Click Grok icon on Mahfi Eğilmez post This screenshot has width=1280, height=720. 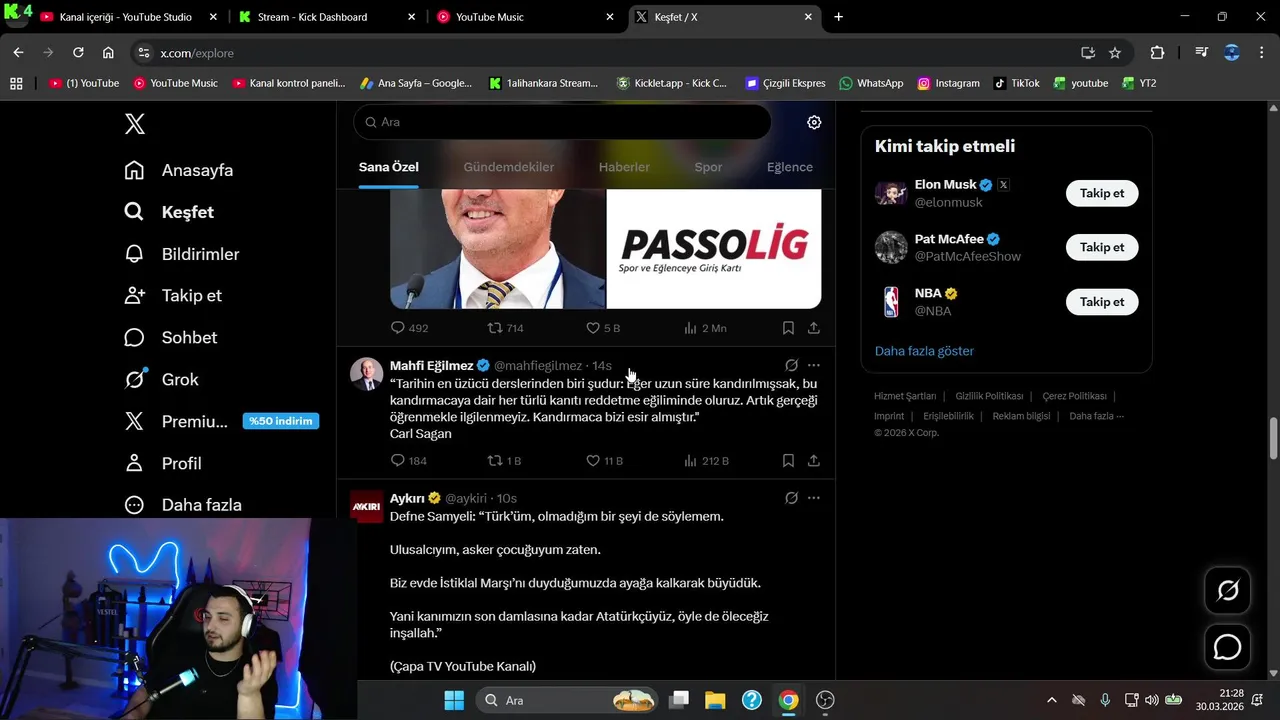791,366
